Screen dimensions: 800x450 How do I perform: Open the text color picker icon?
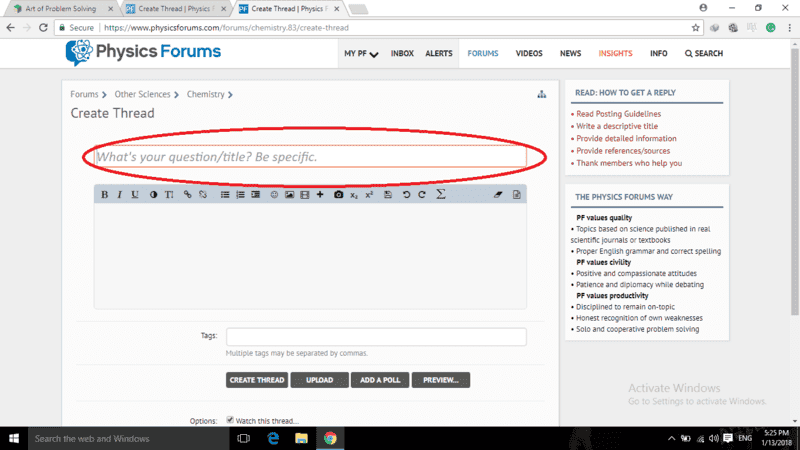(154, 194)
